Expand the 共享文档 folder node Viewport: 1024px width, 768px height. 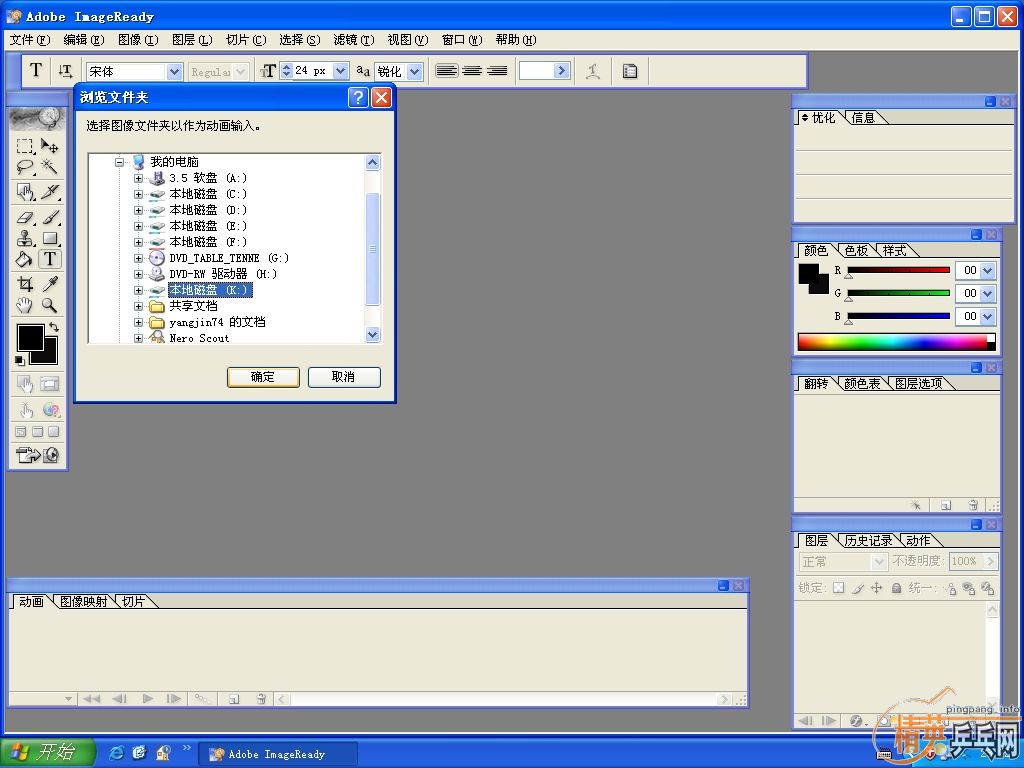click(x=138, y=306)
